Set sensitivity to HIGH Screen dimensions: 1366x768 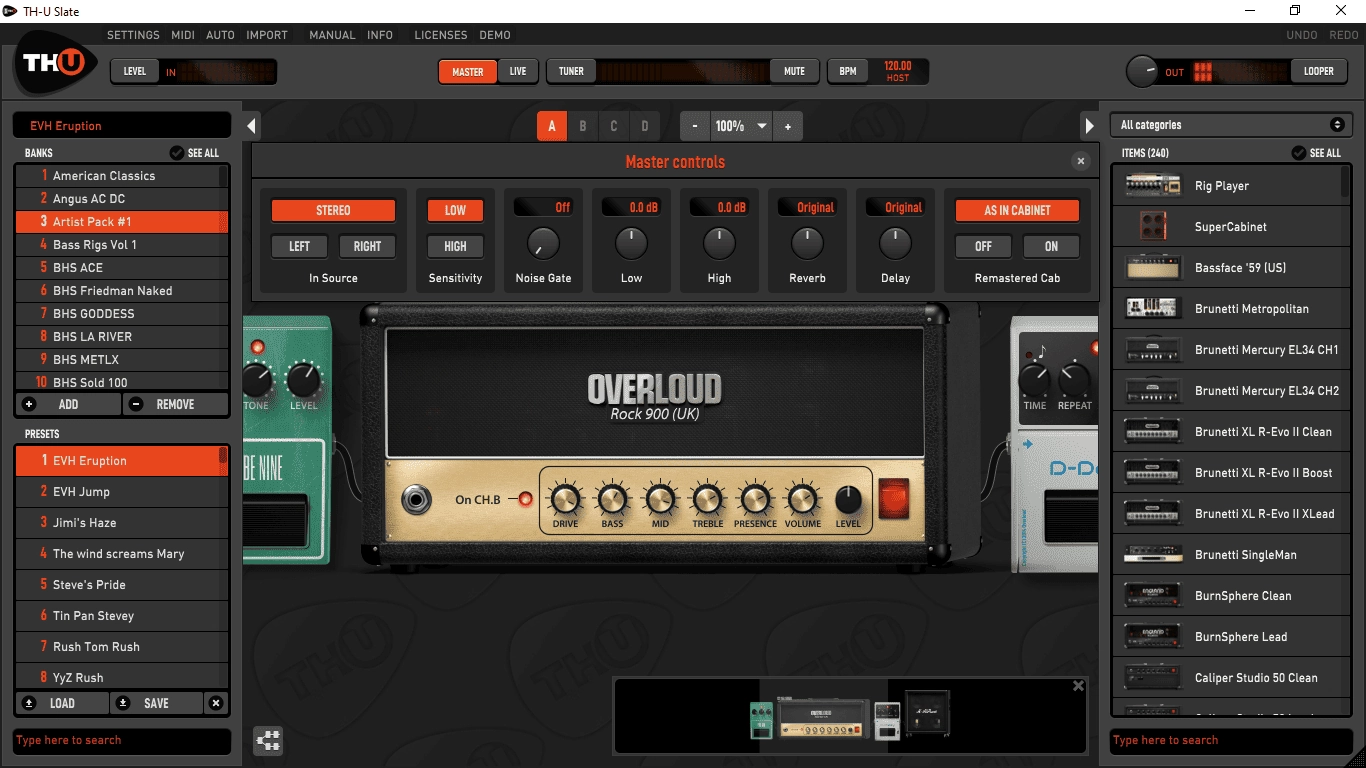[x=455, y=246]
